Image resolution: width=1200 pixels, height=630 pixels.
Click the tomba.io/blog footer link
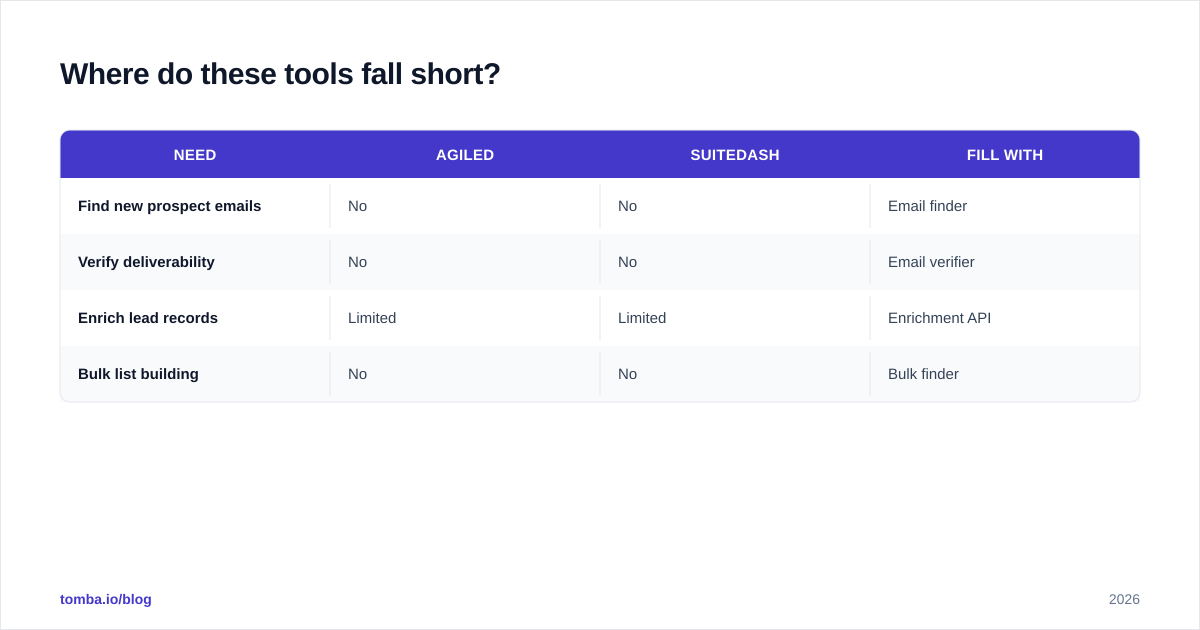pos(106,599)
